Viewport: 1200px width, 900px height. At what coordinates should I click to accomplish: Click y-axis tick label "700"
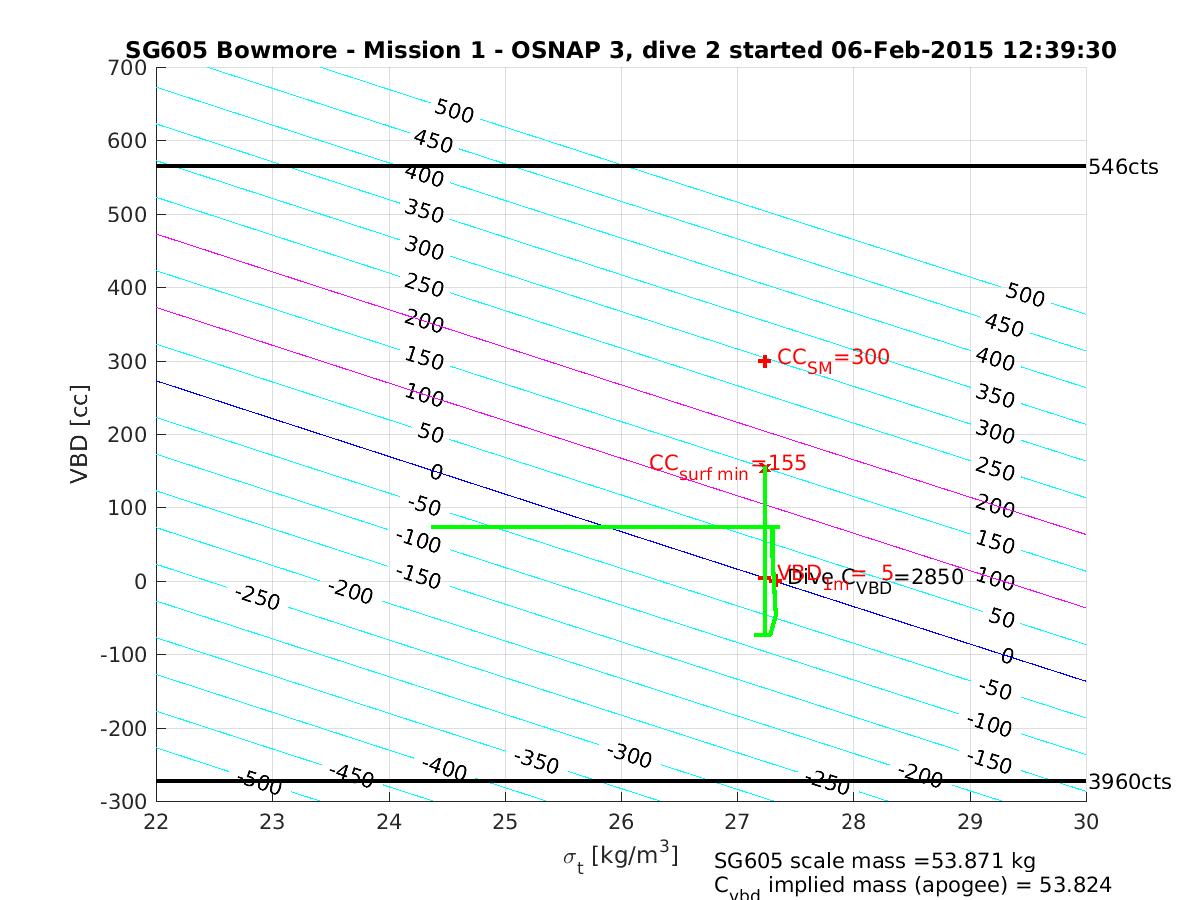(x=129, y=68)
